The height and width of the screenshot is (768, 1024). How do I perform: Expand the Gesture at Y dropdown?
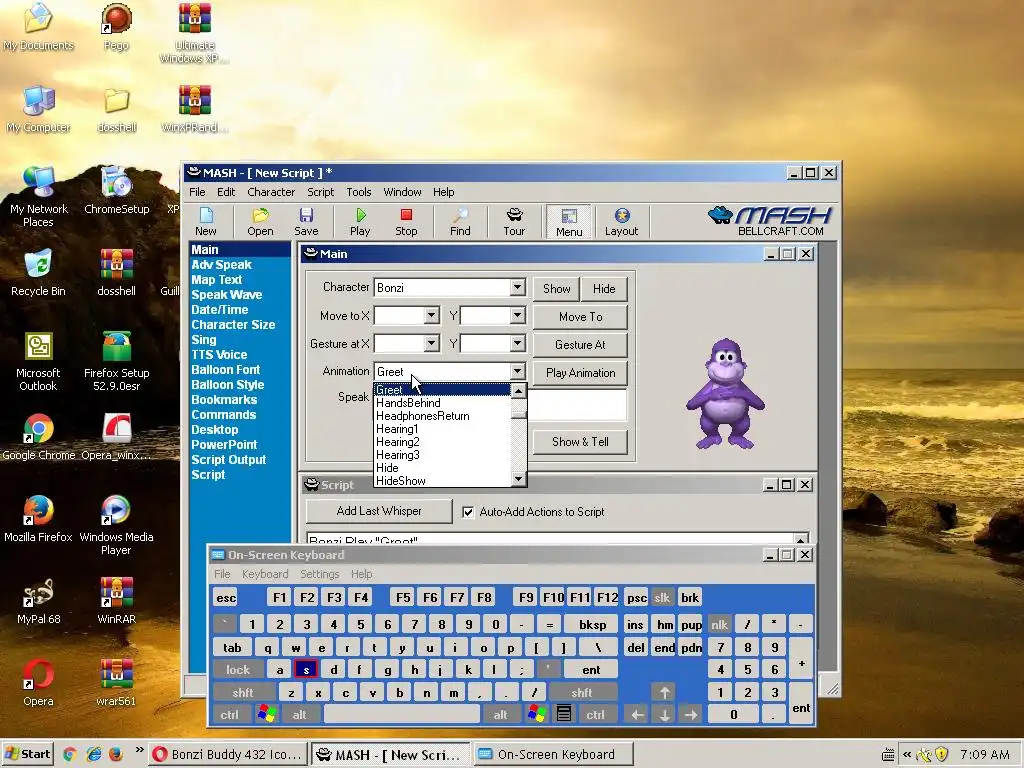pos(517,344)
